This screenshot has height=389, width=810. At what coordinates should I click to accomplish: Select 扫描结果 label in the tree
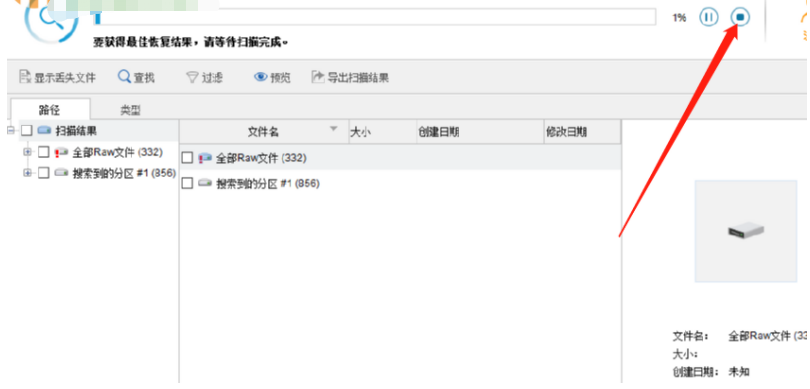[76, 131]
